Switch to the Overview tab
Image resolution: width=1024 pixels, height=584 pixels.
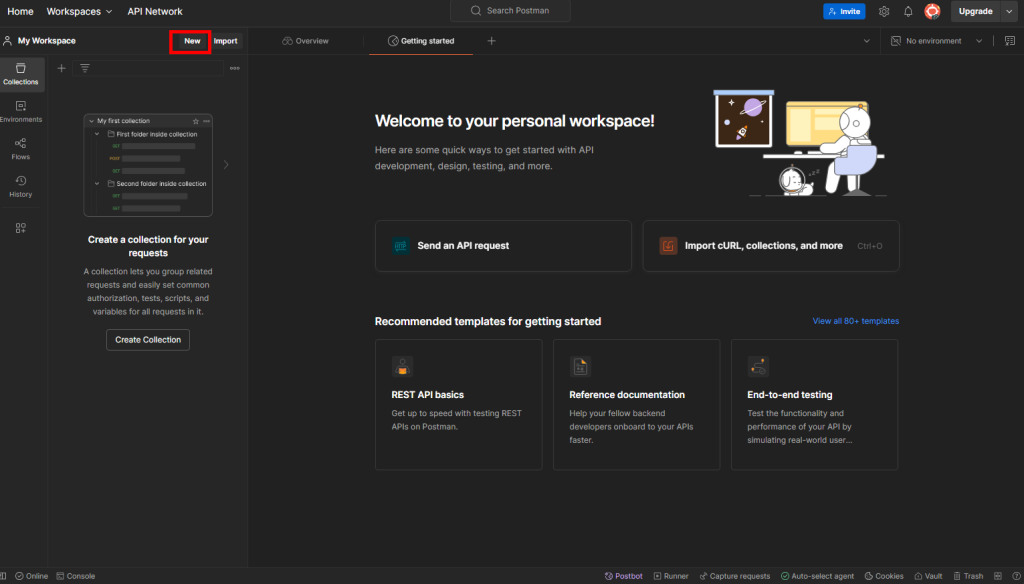305,41
